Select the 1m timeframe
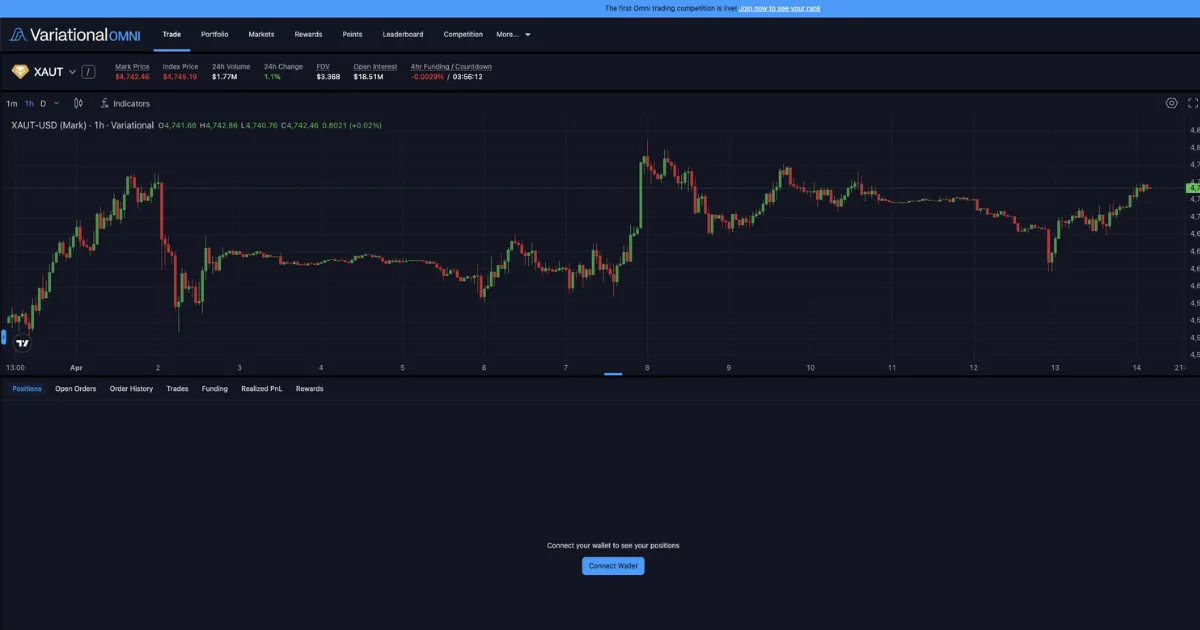This screenshot has width=1200, height=630. pyautogui.click(x=11, y=103)
